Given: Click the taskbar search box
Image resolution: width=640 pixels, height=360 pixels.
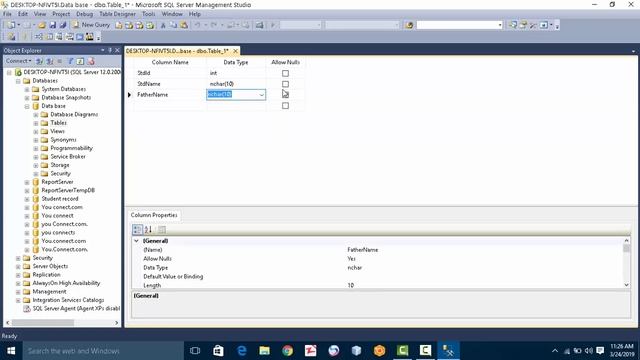Looking at the screenshot, I should 103,351.
